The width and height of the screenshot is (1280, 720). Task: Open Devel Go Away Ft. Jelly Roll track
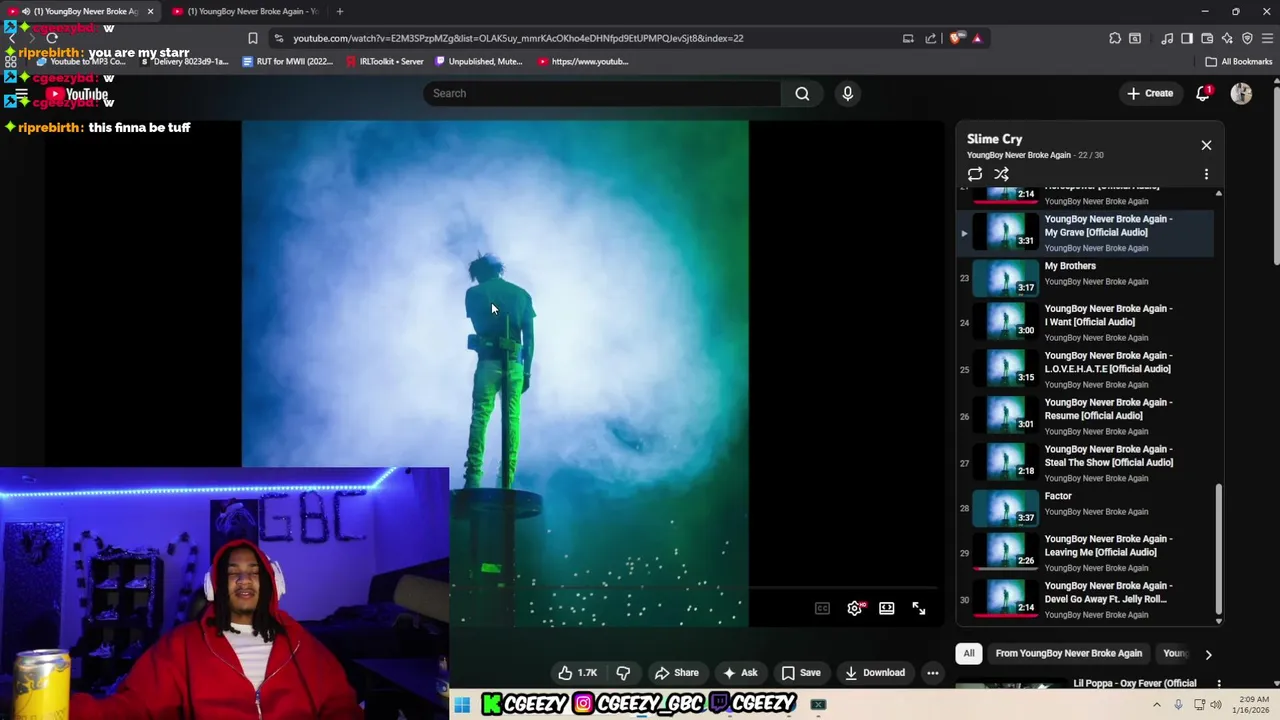point(1086,600)
